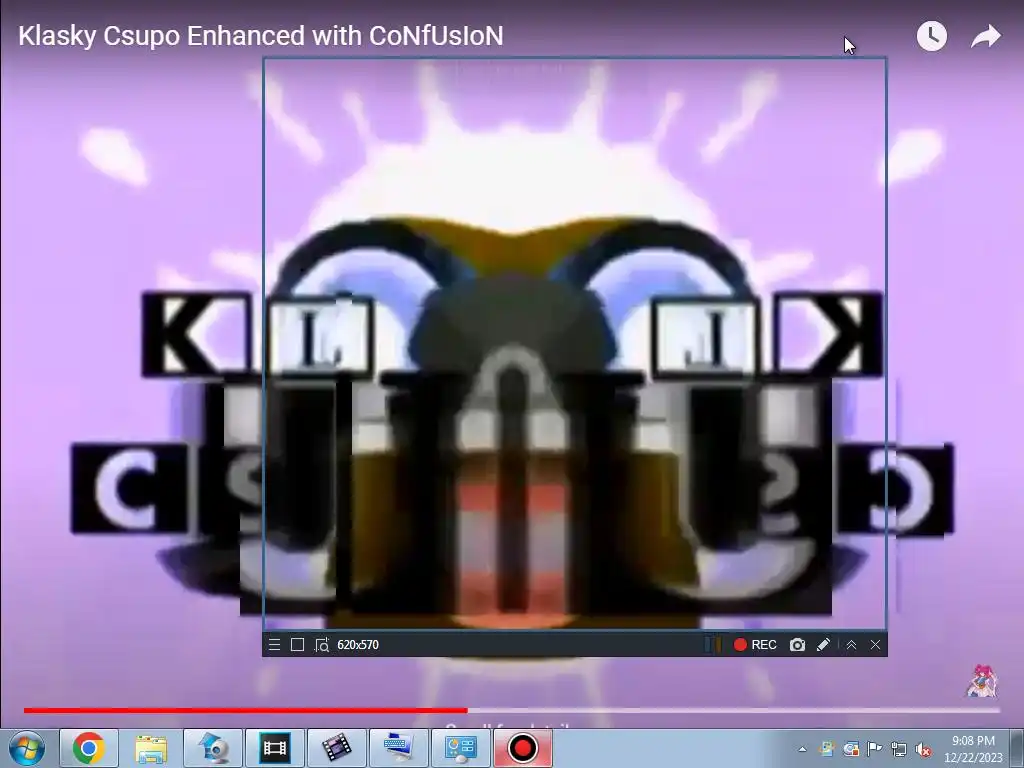Open the keyboard and monitor taskbar app
The image size is (1024, 768).
pyautogui.click(x=398, y=748)
